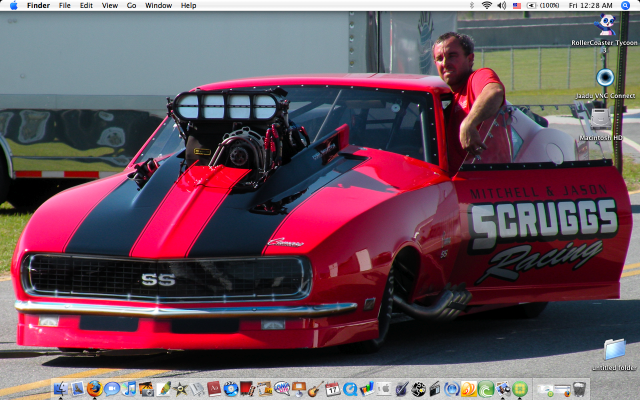The image size is (640, 400).
Task: Open the clapperboard video app in Dock
Action: click(434, 388)
